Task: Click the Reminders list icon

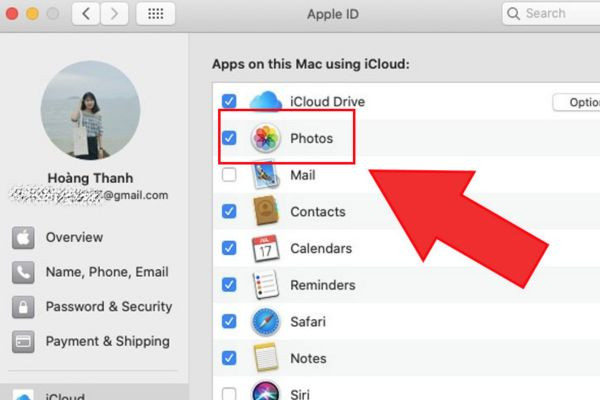Action: (x=266, y=285)
